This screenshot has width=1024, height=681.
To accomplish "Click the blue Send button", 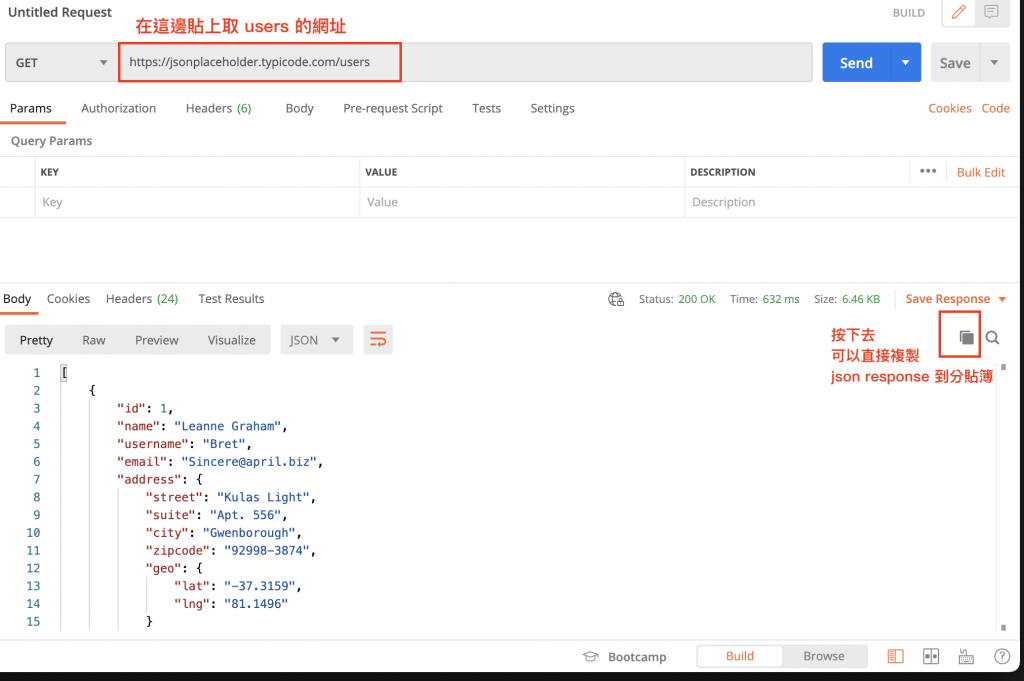I will pos(856,63).
